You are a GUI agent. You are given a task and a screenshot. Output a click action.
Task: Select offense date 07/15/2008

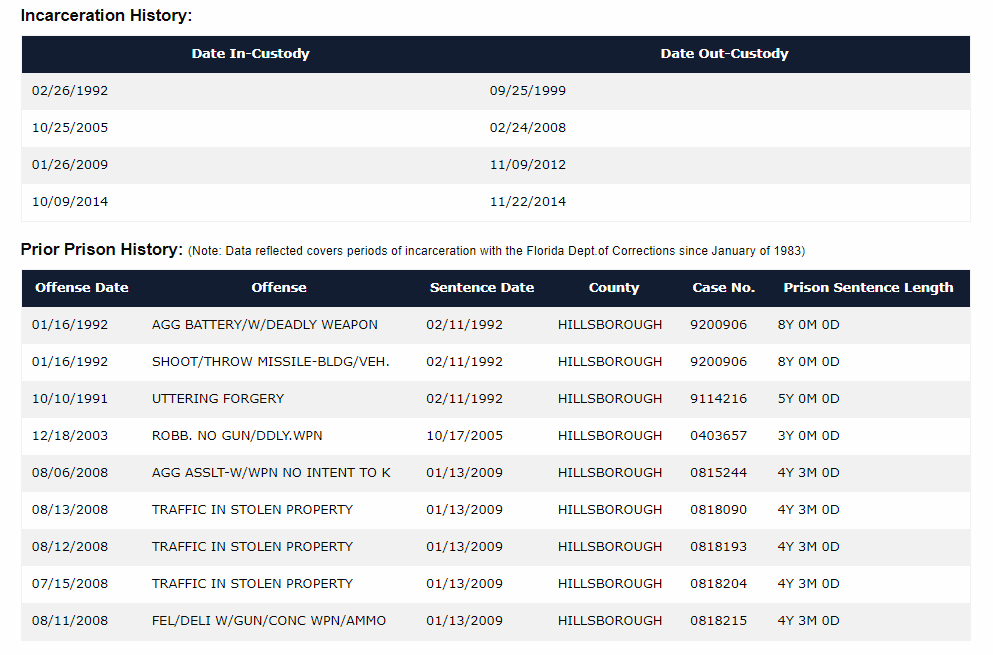[x=70, y=583]
